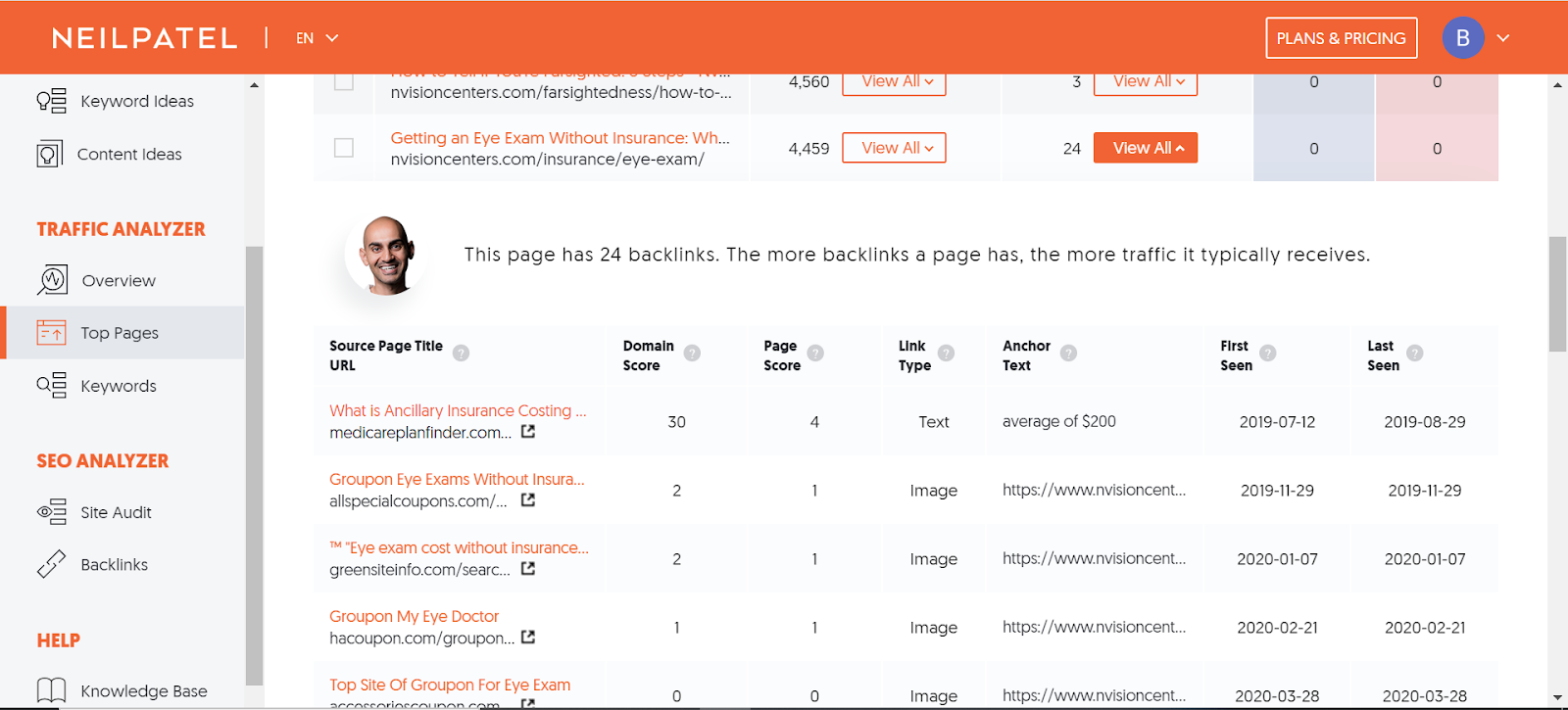Open Getting an Eye Exam Without Insurance link

[x=560, y=138]
